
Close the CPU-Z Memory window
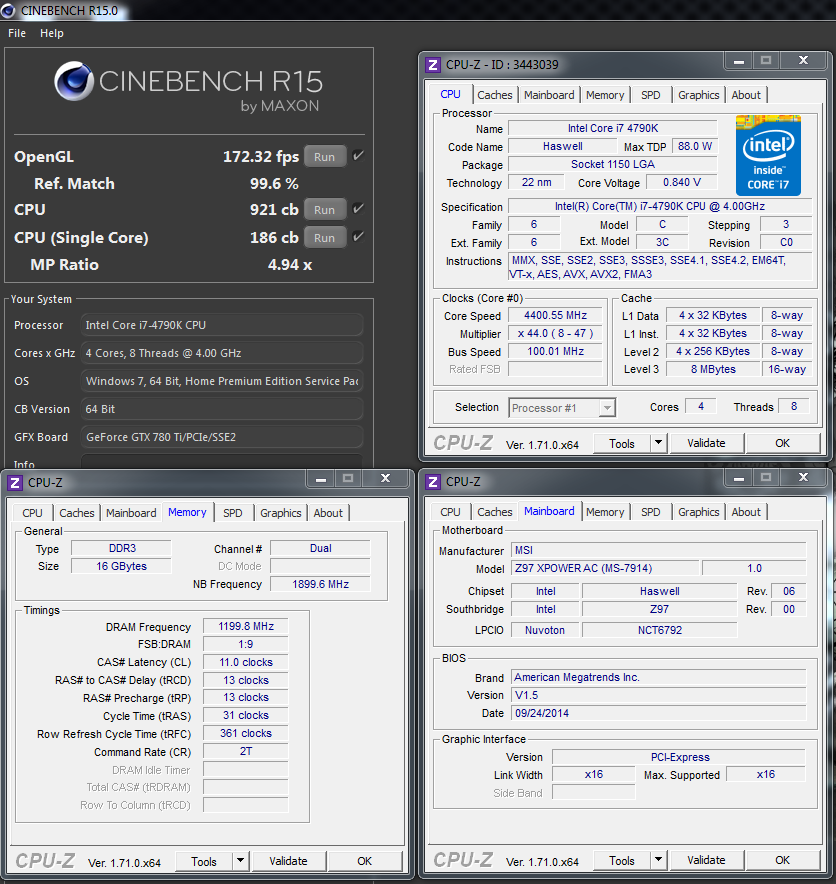coord(386,479)
